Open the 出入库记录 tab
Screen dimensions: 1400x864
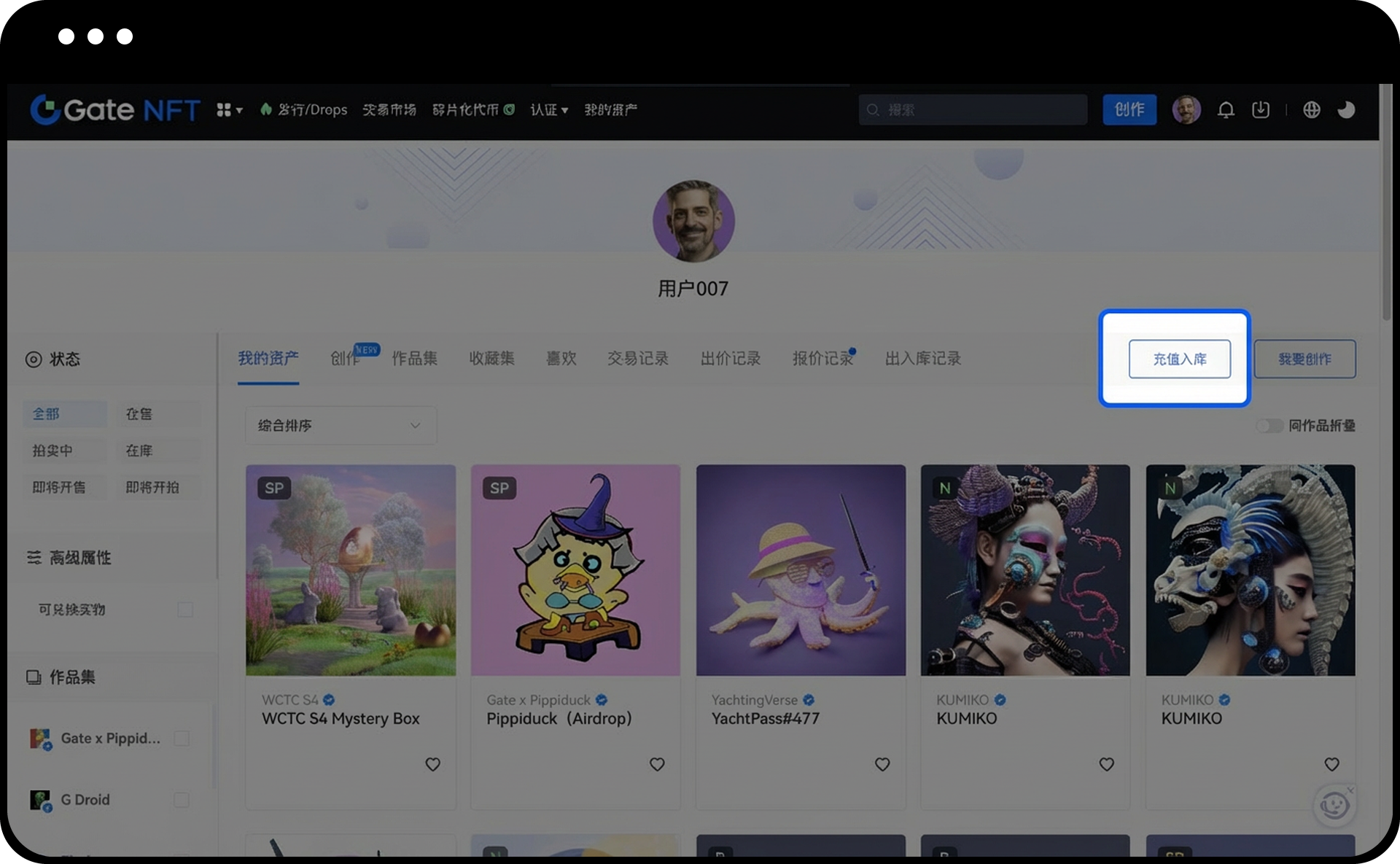click(922, 359)
